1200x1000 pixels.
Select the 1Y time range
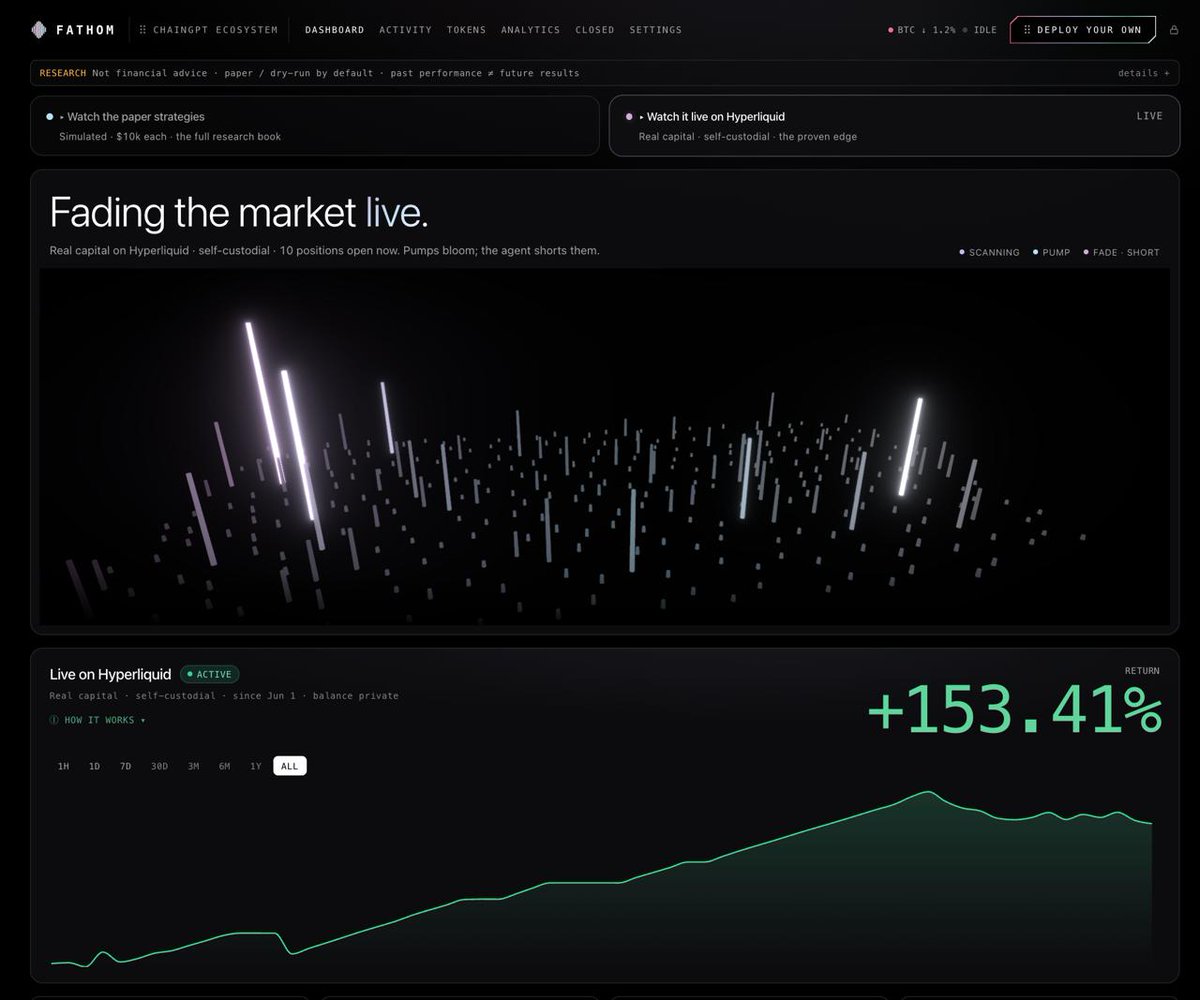[255, 766]
